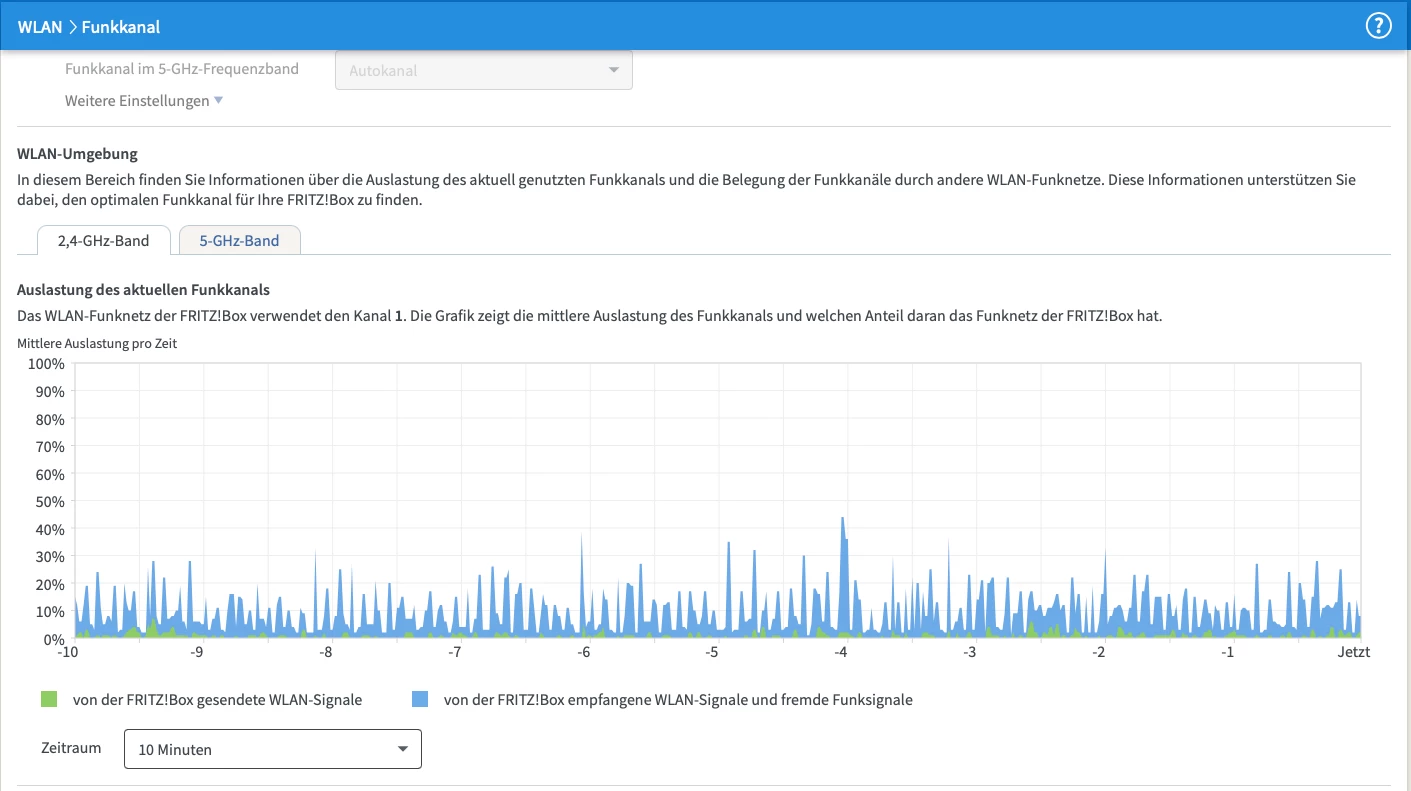Open the Zeitraum dropdown showing 10 Minuten
Screen dimensions: 1411x791
(x=273, y=749)
